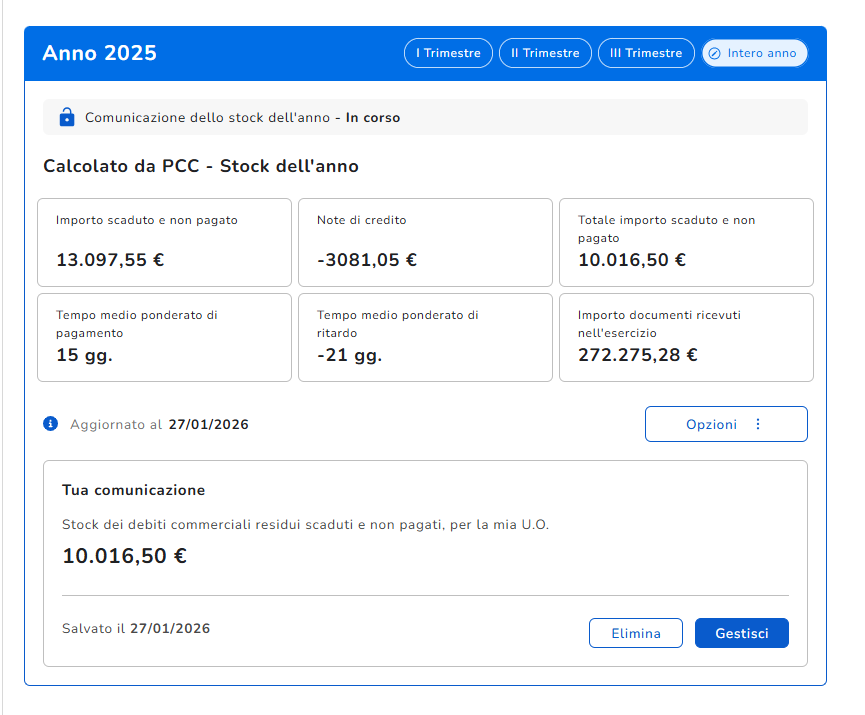This screenshot has height=715, width=865.
Task: Click the Comunicazione dello stock status banner
Action: [425, 117]
